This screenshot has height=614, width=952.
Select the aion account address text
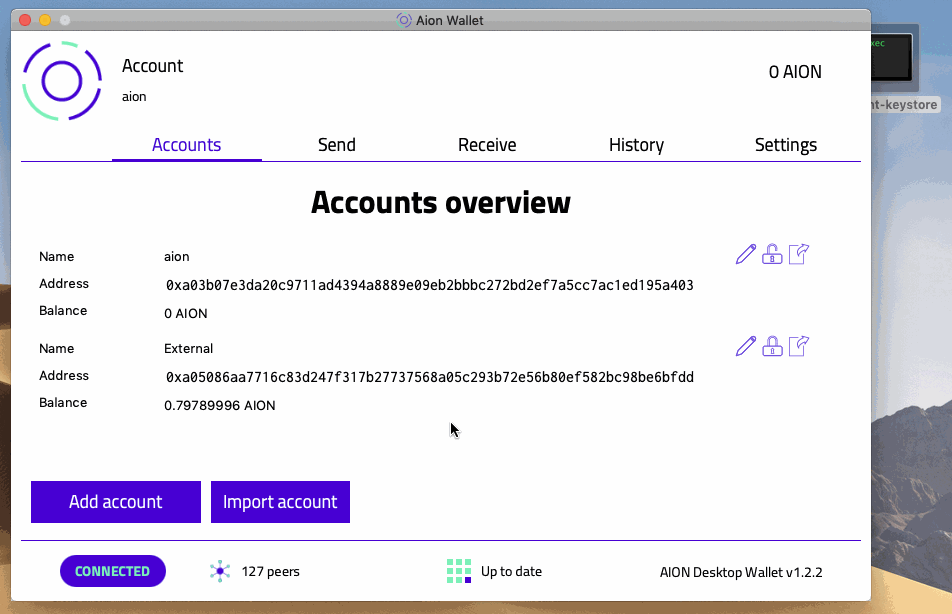[x=429, y=285]
